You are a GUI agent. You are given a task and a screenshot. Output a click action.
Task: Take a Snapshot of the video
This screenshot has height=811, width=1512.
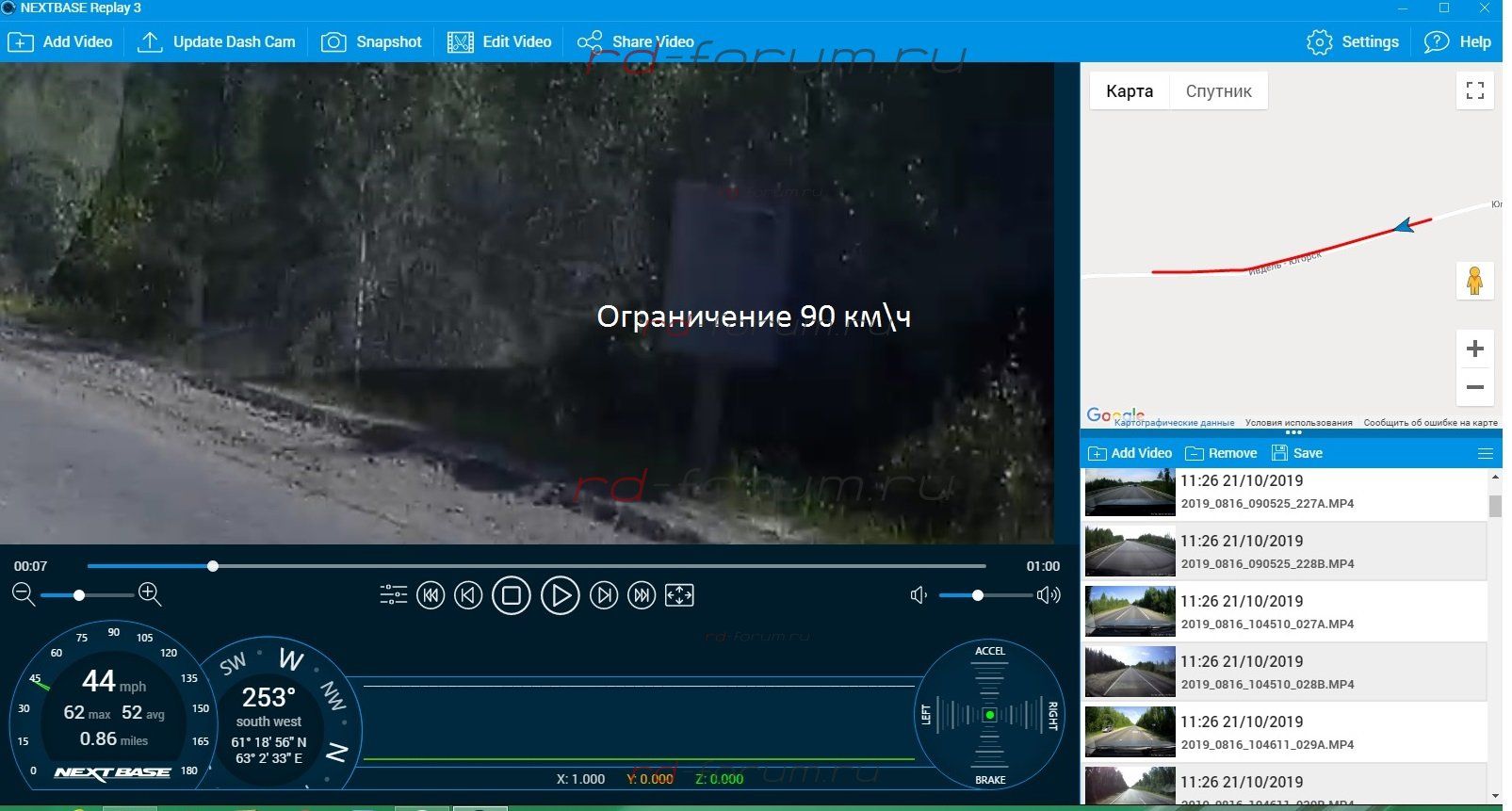pyautogui.click(x=371, y=42)
